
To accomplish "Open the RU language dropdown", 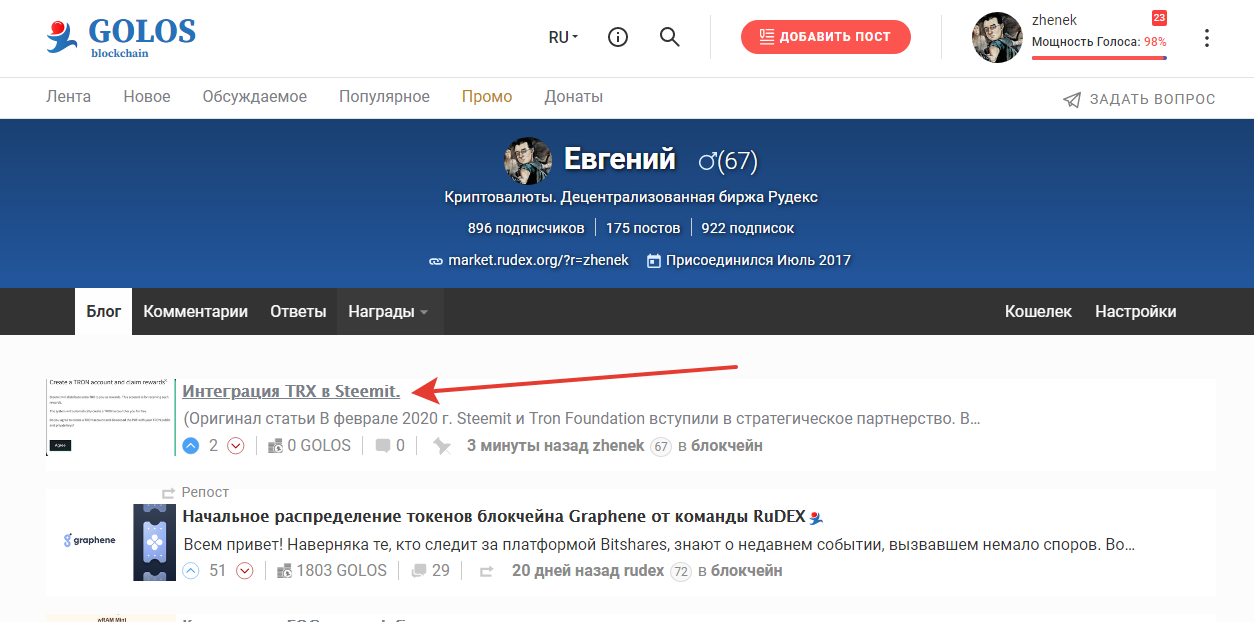I will coord(563,38).
